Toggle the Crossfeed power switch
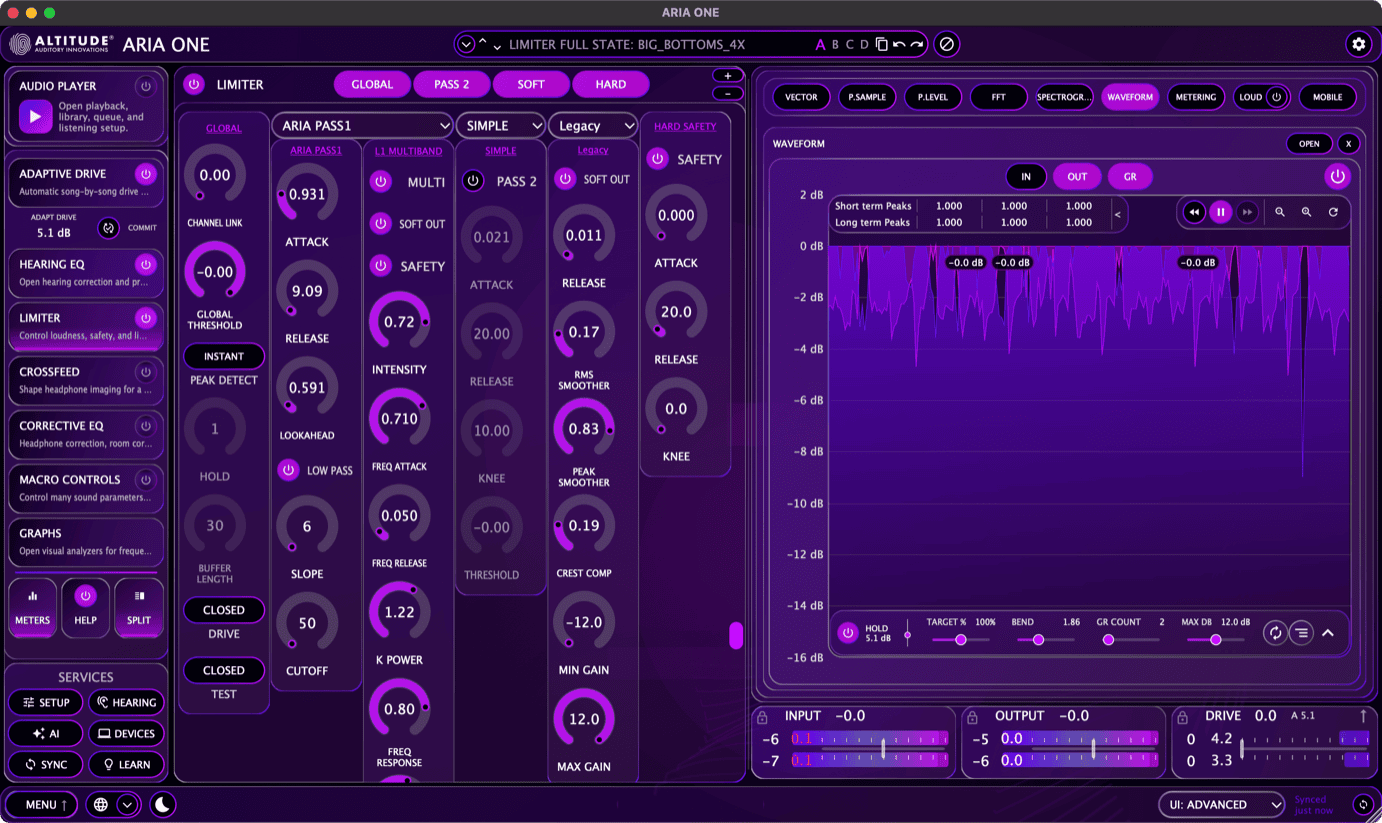Screen dimensions: 1382x823 [x=146, y=372]
